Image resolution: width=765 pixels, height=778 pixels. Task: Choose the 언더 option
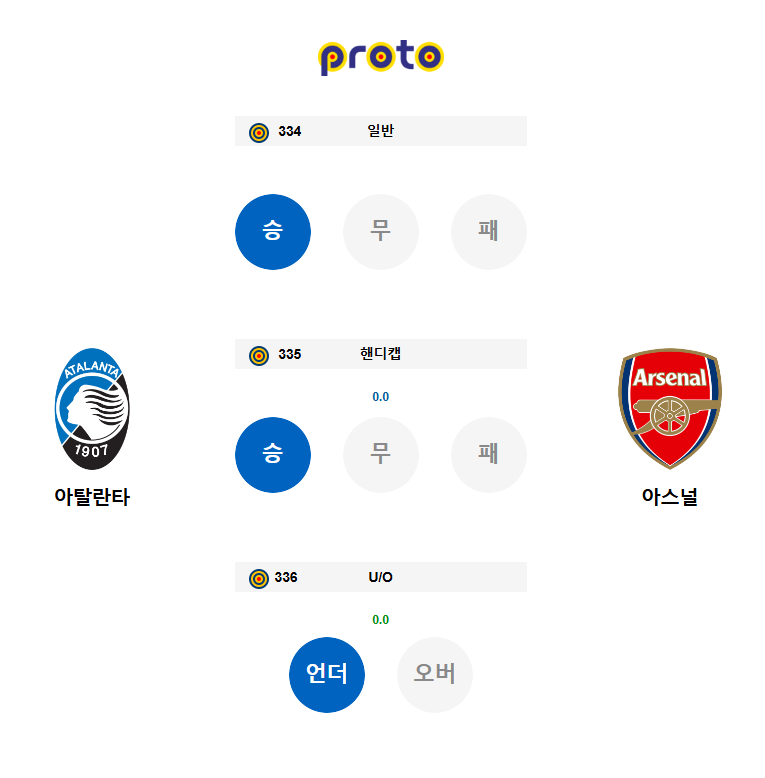pos(327,675)
